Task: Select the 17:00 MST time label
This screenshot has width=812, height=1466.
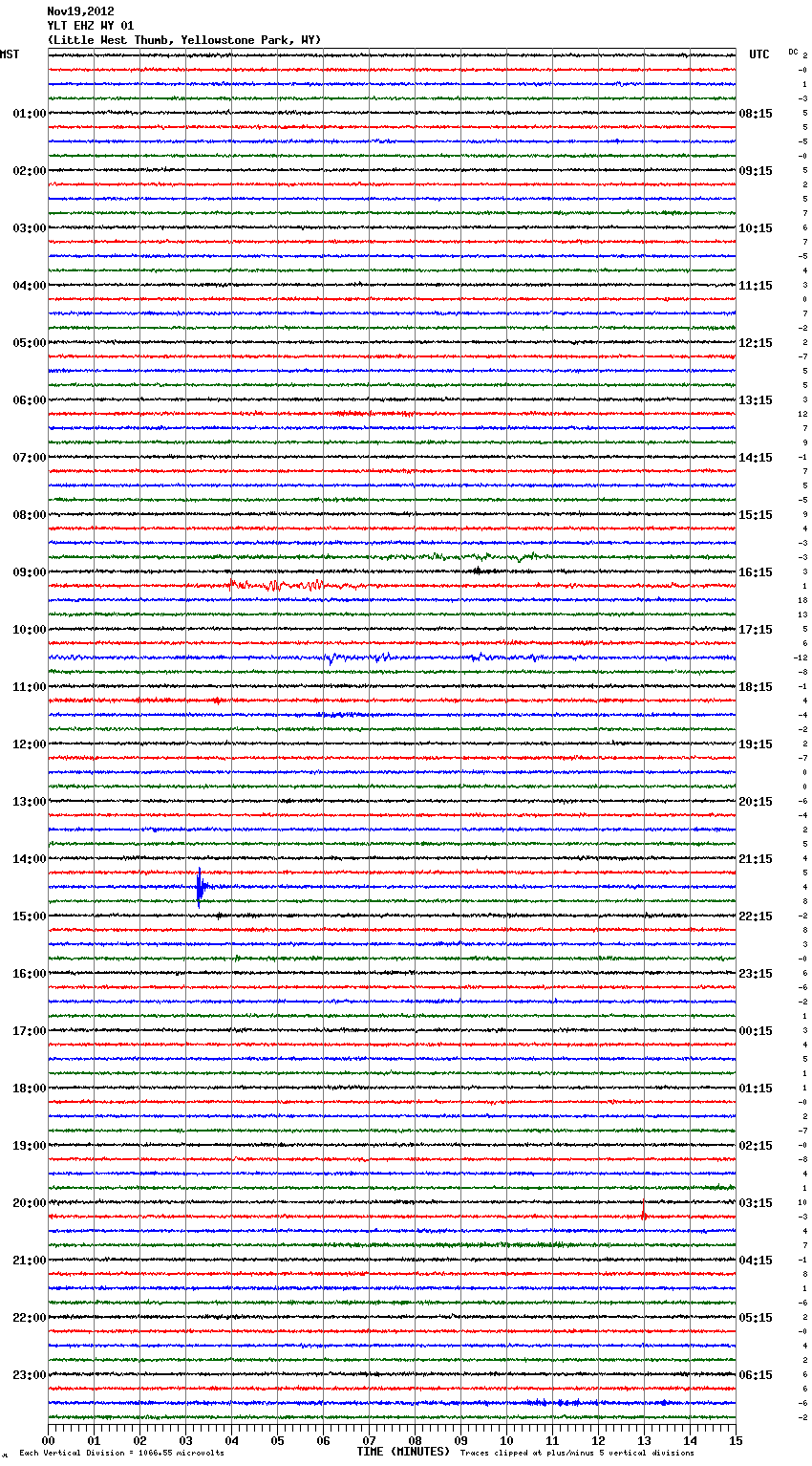Action: [x=30, y=1031]
